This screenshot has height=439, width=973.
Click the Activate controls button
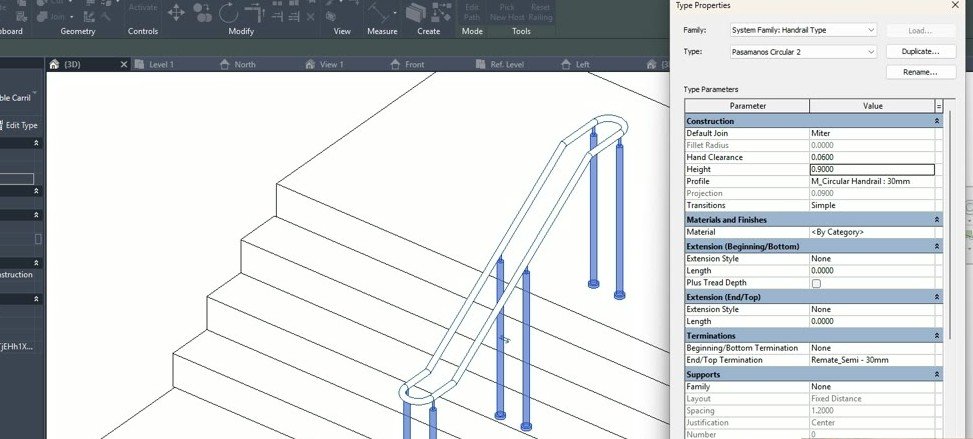click(x=143, y=7)
